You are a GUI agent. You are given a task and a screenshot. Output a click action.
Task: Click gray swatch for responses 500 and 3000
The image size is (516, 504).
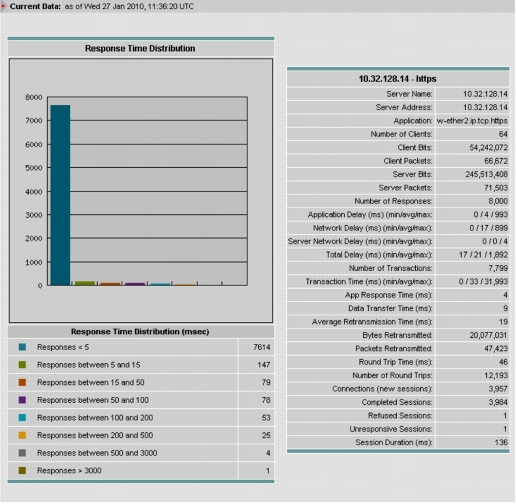[22, 453]
